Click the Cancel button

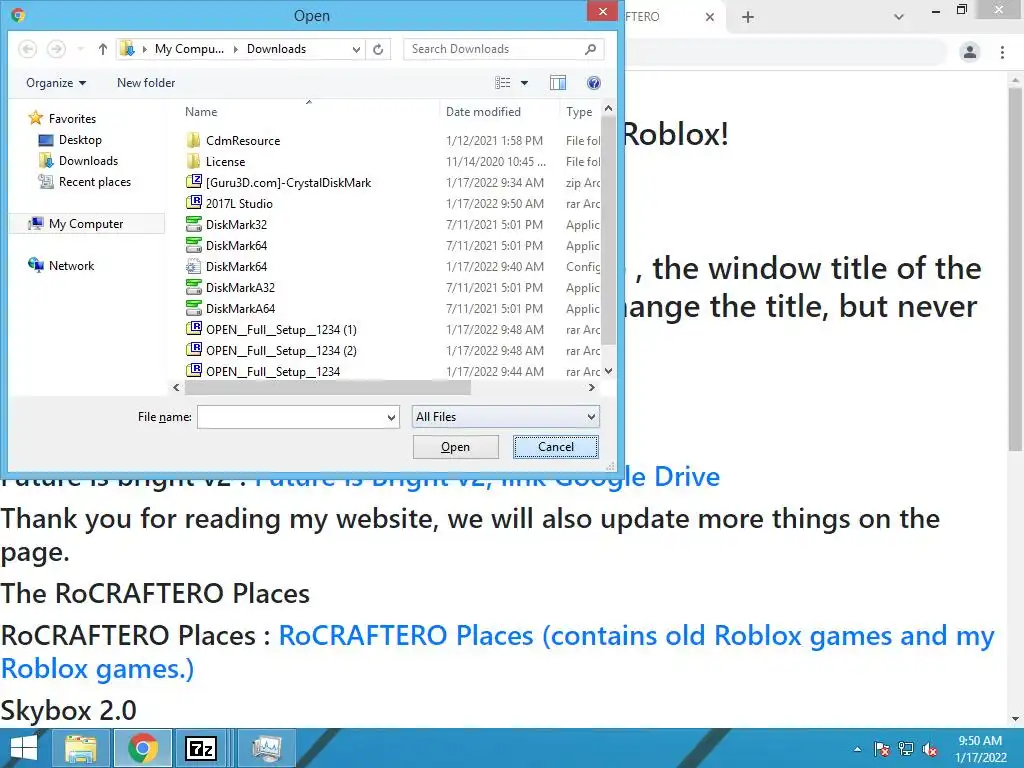click(556, 447)
